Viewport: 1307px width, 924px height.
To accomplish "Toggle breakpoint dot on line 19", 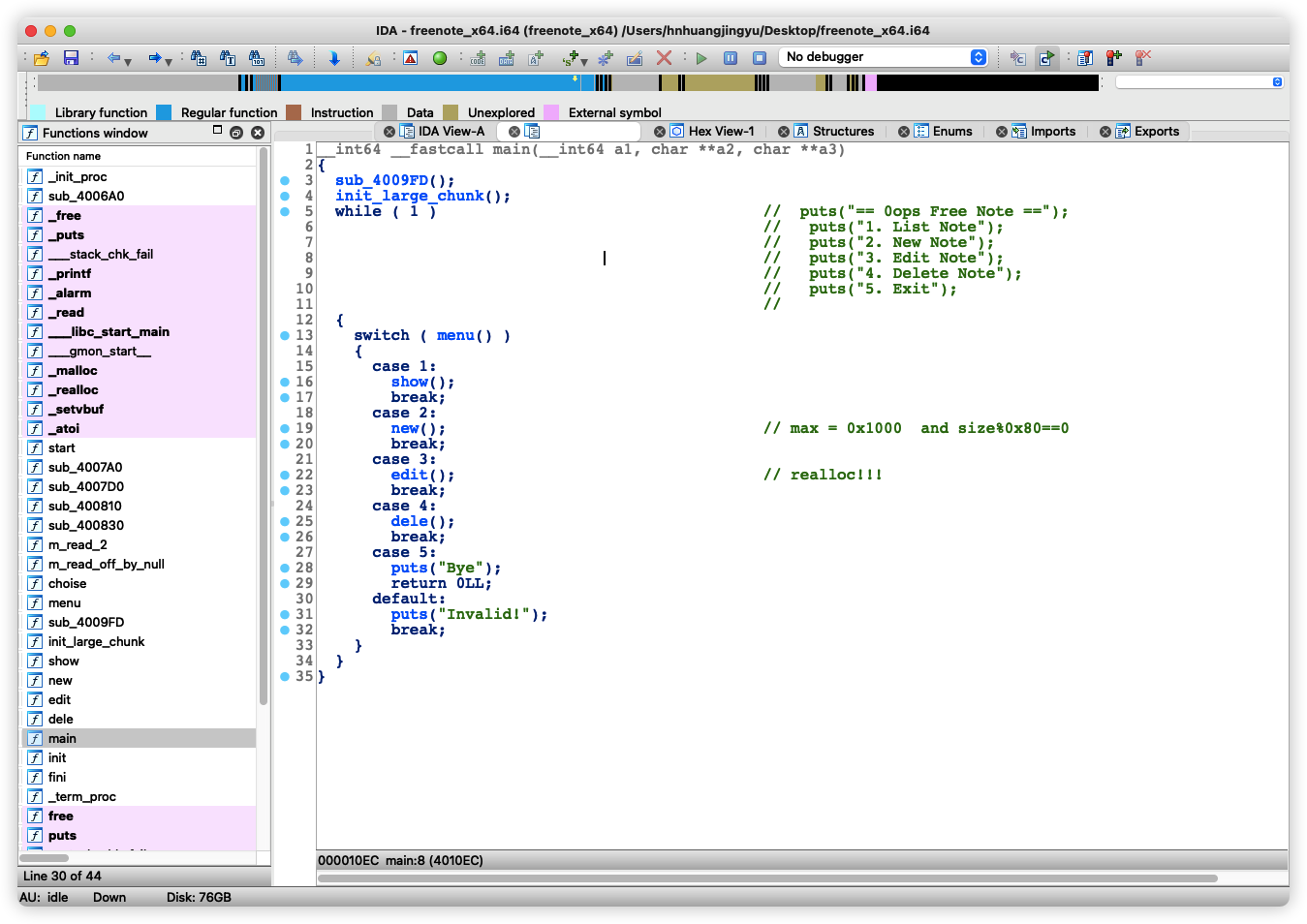I will pos(285,428).
